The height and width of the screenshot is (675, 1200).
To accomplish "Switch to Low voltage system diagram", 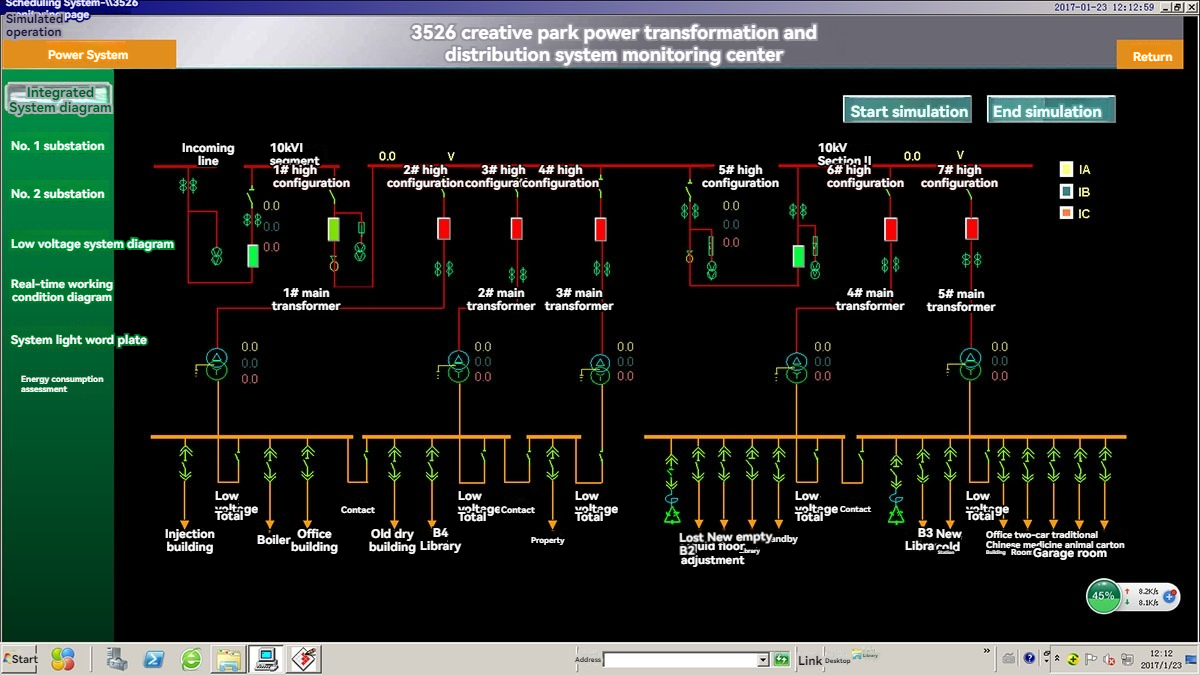I will click(92, 244).
